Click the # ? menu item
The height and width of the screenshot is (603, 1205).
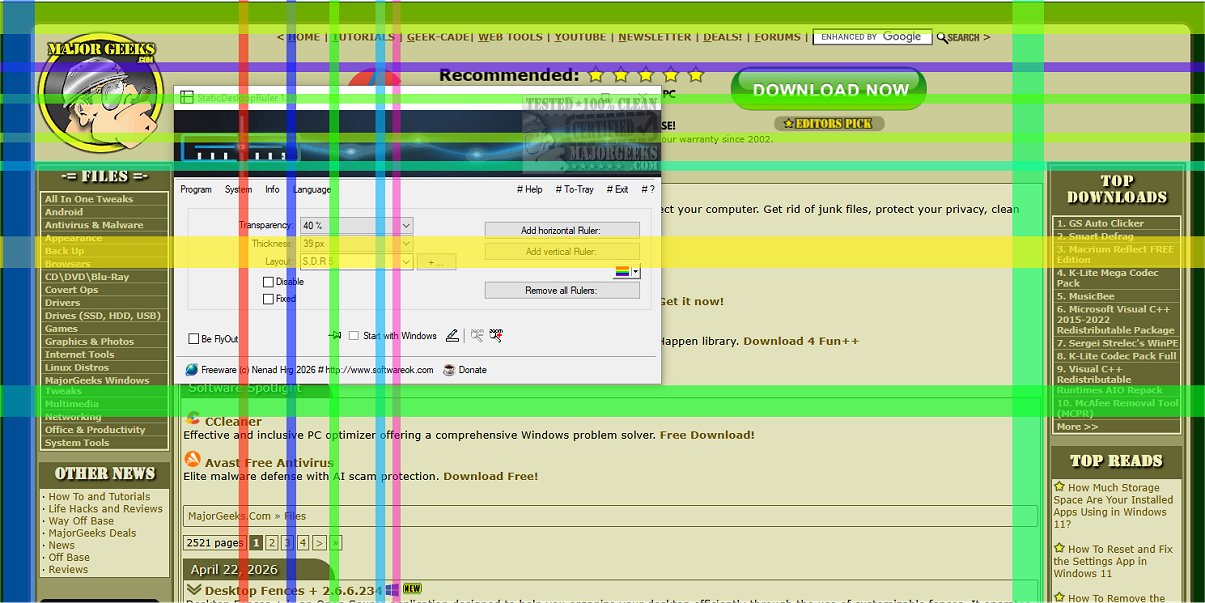(x=648, y=189)
